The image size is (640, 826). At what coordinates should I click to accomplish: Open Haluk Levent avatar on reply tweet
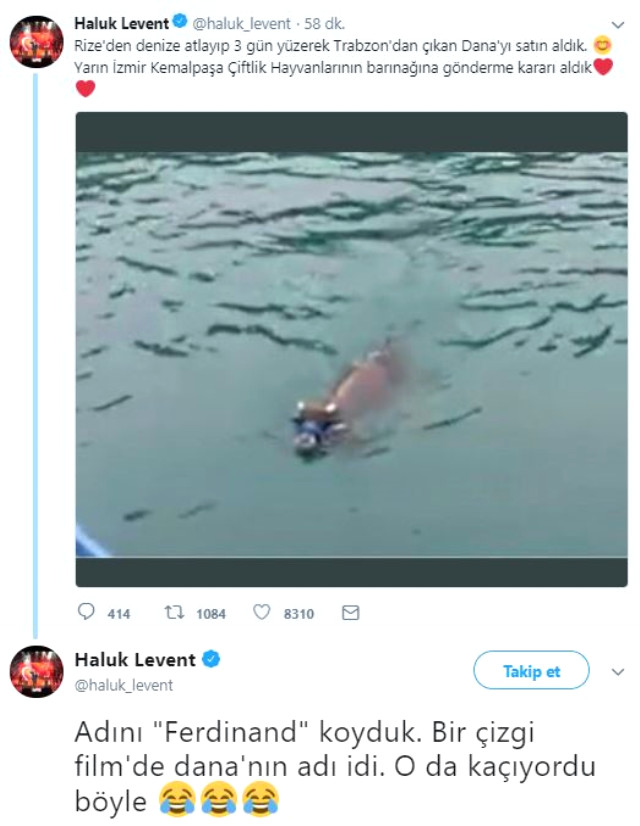[36, 672]
